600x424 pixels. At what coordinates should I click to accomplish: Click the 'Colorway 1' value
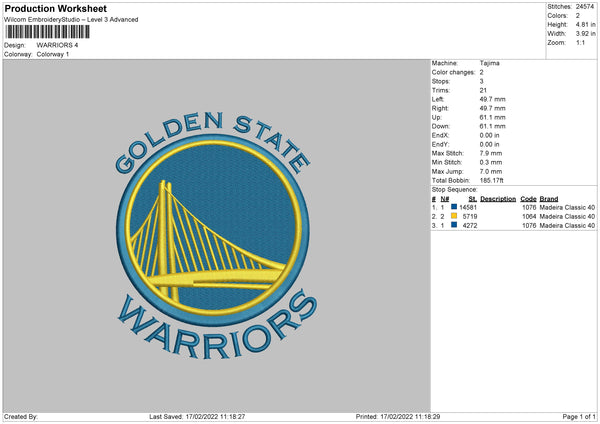(53, 54)
